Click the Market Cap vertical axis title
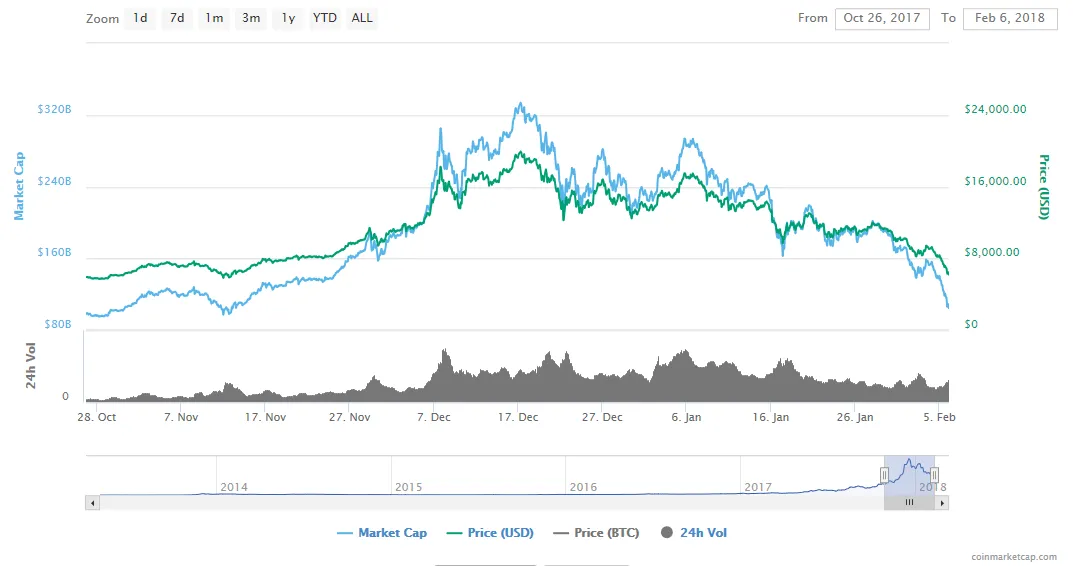 click(x=18, y=186)
